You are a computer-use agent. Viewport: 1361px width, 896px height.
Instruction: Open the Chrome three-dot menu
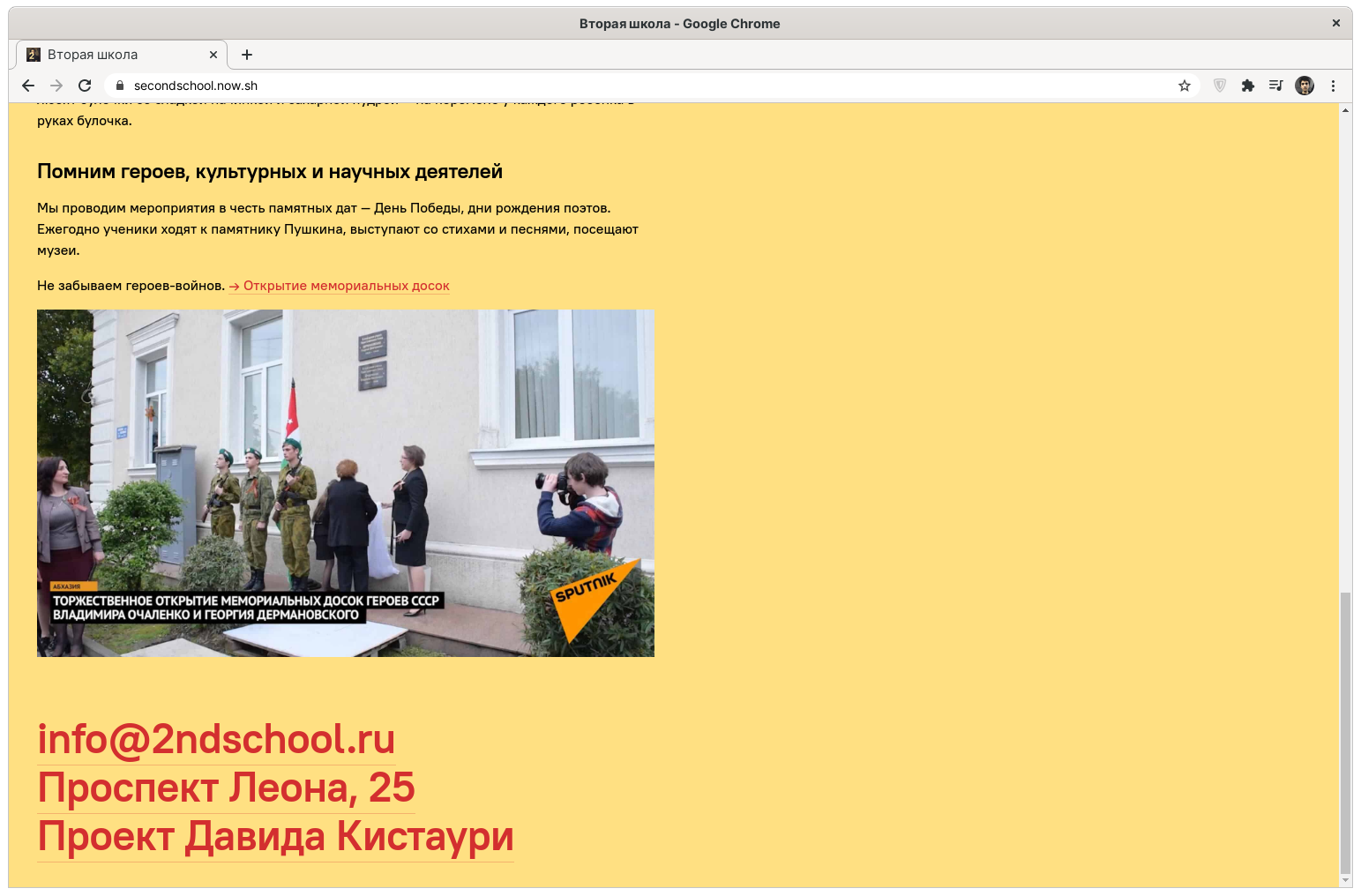(x=1333, y=86)
